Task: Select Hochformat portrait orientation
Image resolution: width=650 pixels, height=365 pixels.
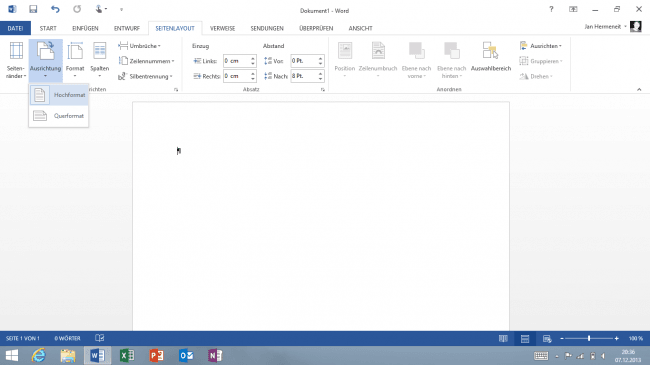Action: [x=59, y=95]
